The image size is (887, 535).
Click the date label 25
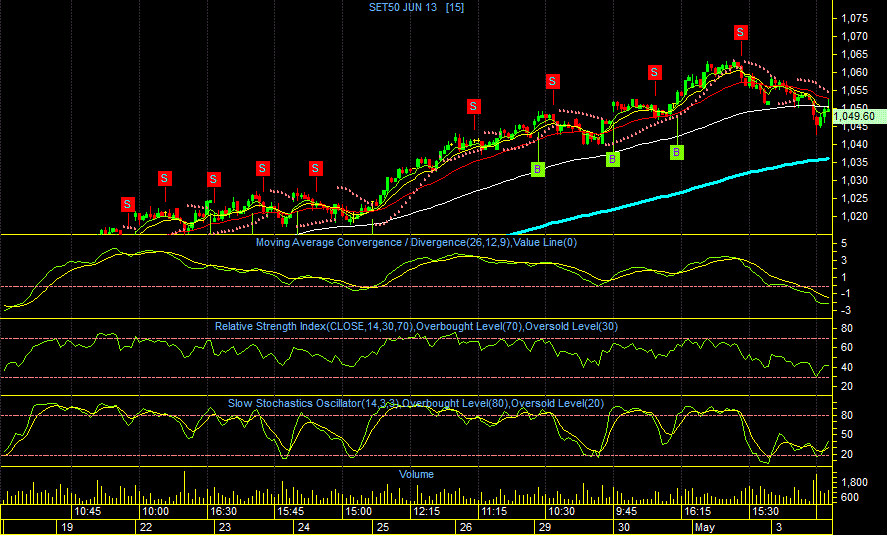pyautogui.click(x=383, y=527)
